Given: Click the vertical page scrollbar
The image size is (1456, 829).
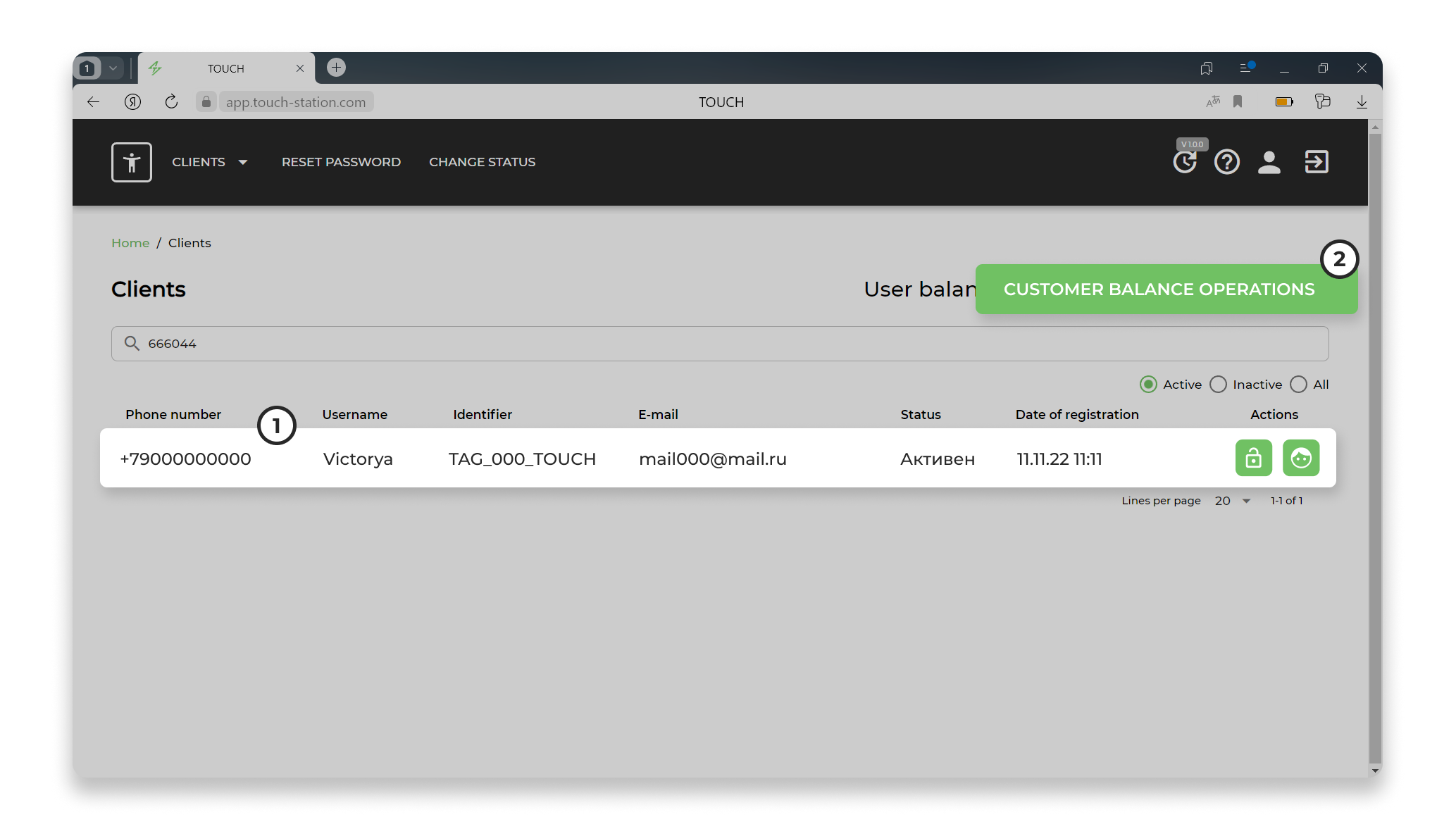Looking at the screenshot, I should [1374, 448].
